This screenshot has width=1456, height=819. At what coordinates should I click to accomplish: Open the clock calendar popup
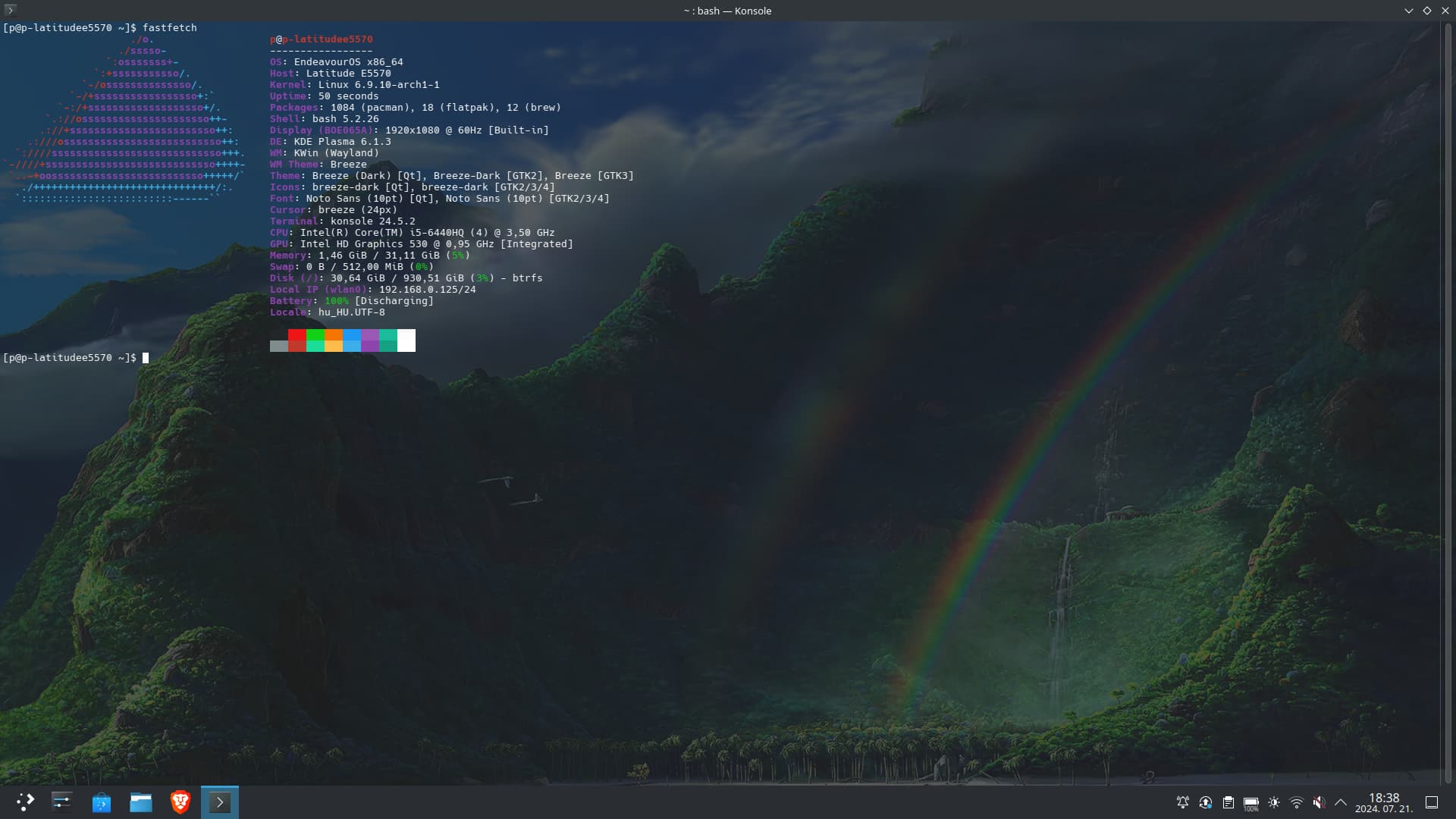pyautogui.click(x=1383, y=802)
